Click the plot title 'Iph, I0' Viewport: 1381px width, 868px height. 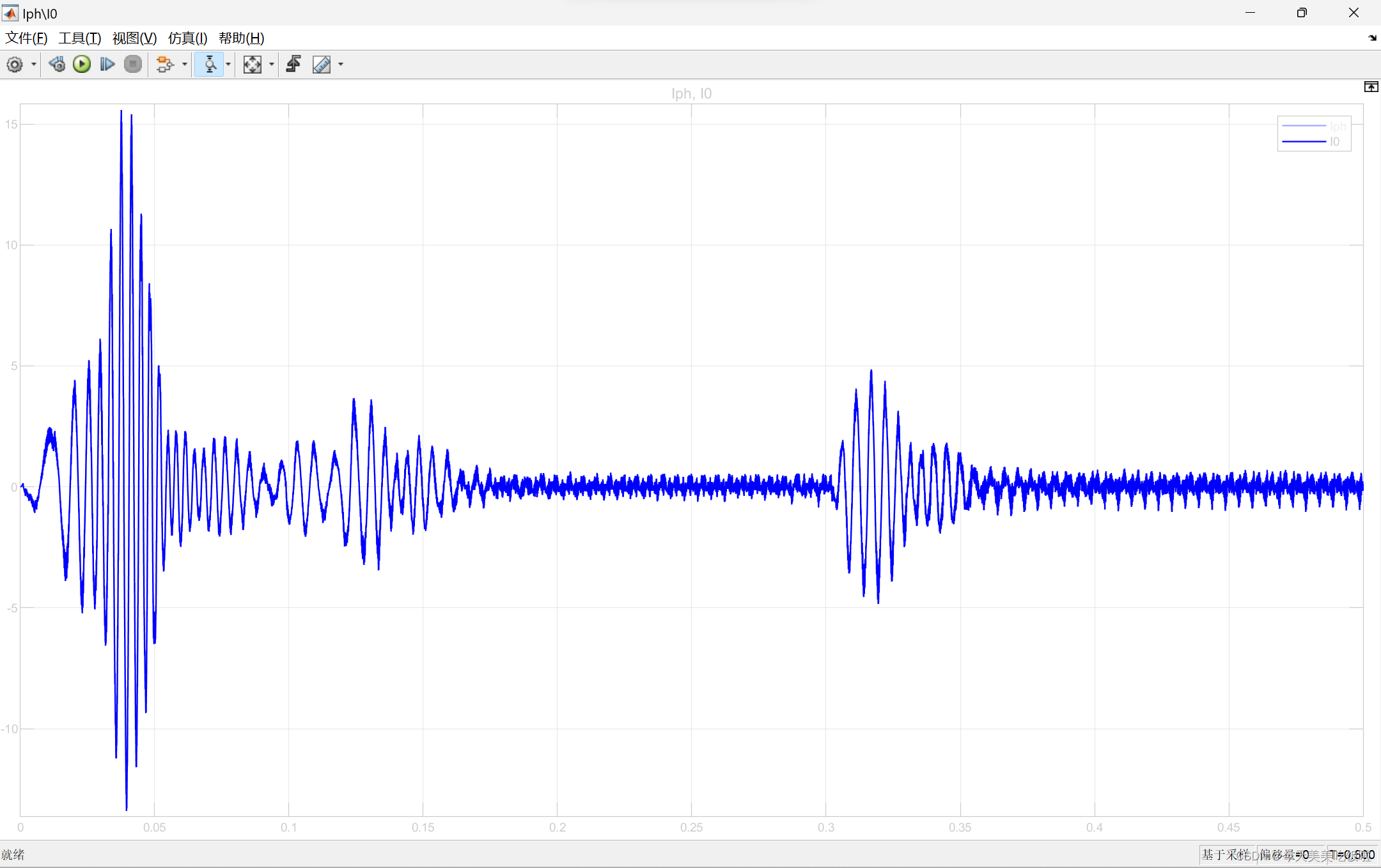[691, 94]
